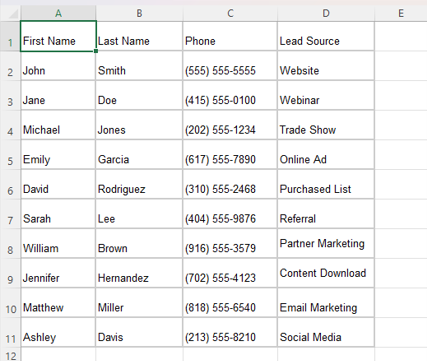
Task: Select column D header
Action: coord(326,13)
